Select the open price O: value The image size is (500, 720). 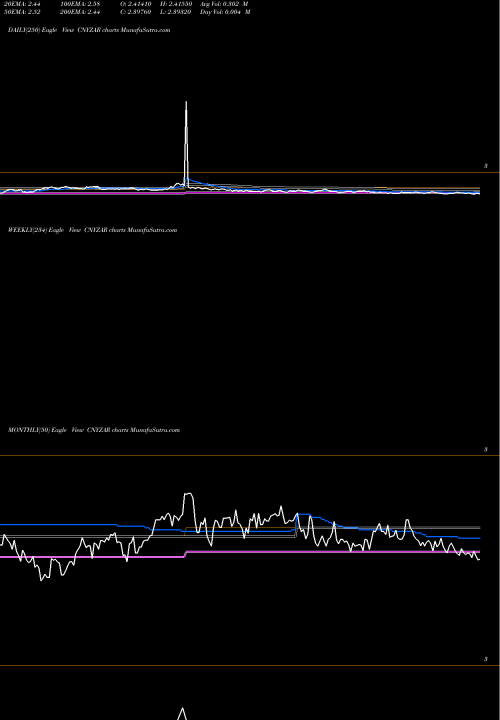click(x=136, y=4)
